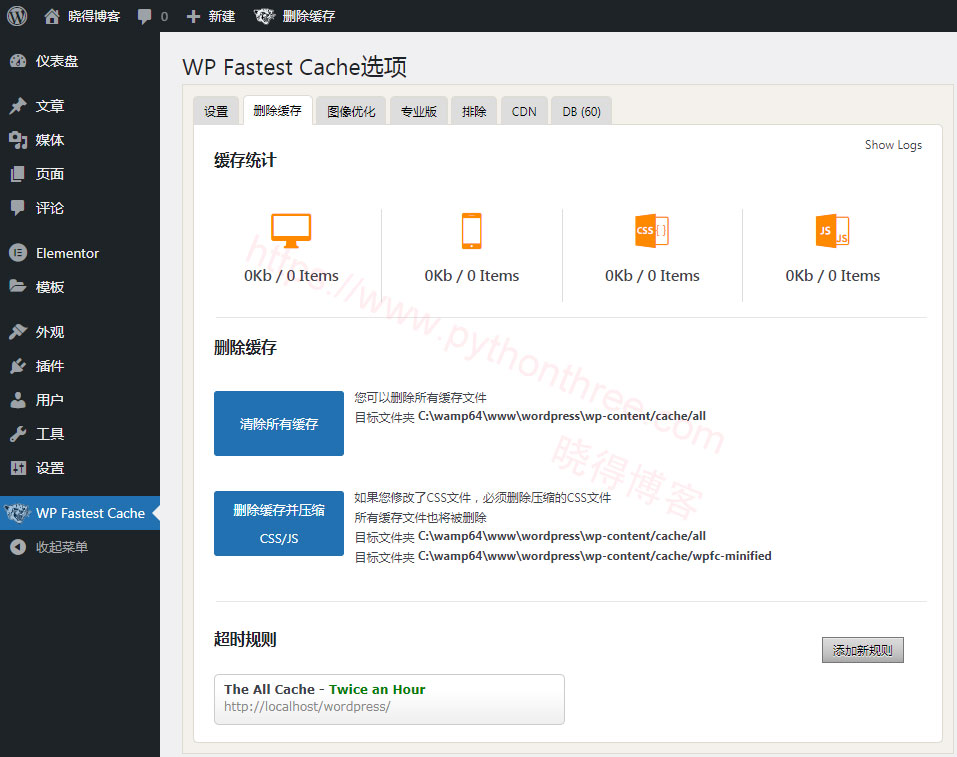Open the Show Logs link
The image size is (957, 757).
point(893,145)
